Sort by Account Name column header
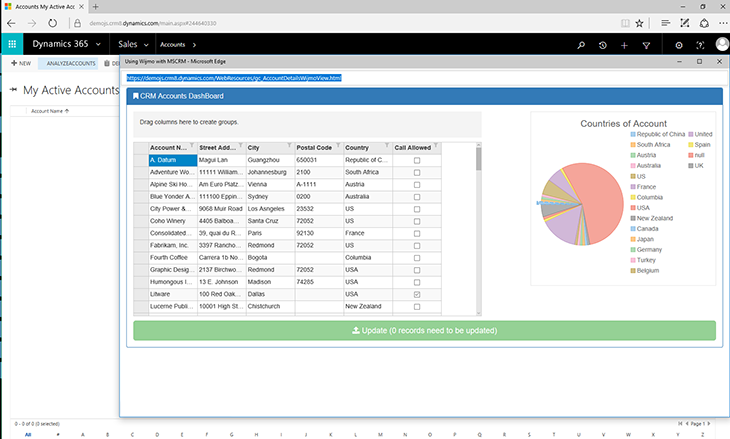Screen dimensions: 730x439 50,111
